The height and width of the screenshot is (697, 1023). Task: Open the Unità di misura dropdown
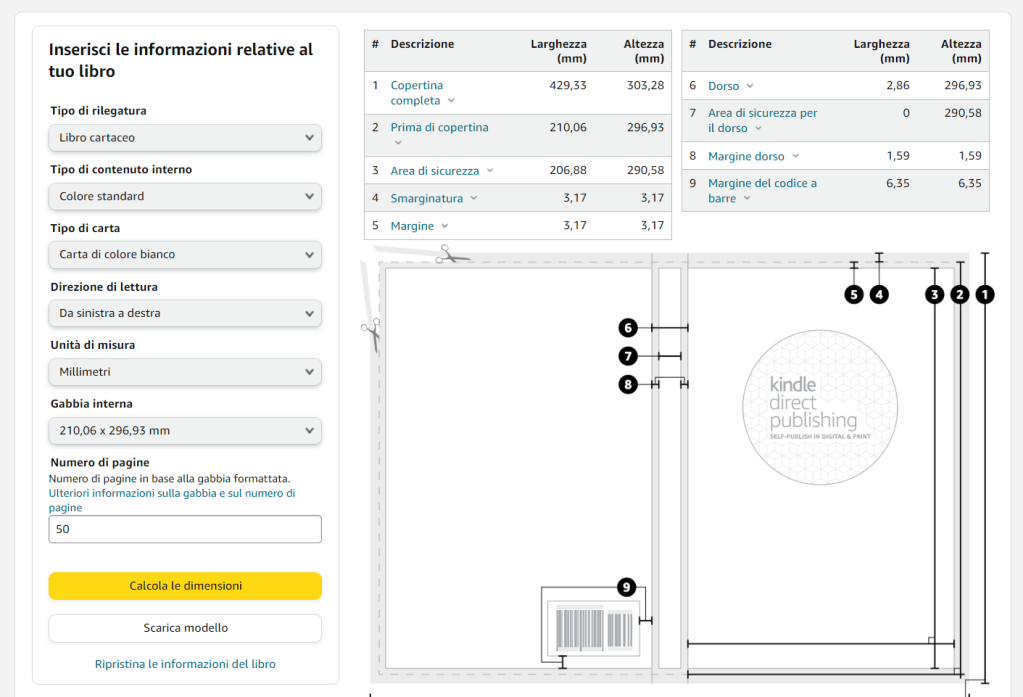pos(185,372)
